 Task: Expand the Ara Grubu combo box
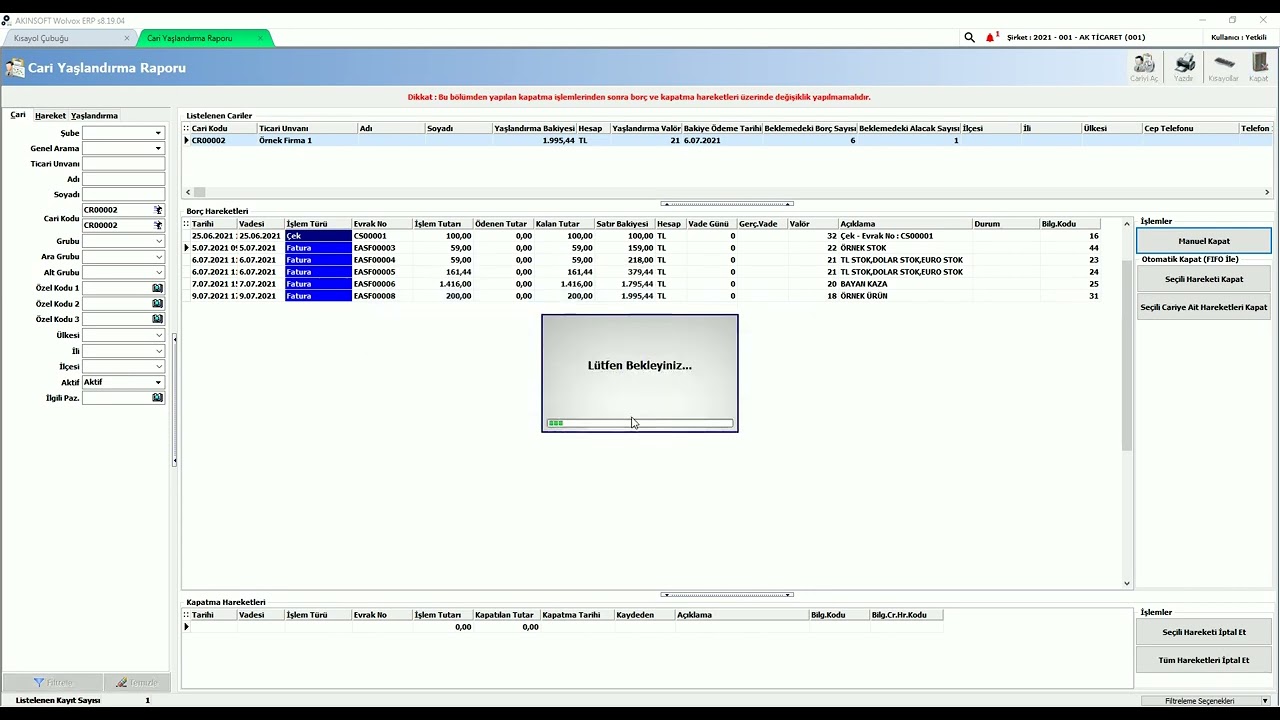[x=158, y=257]
